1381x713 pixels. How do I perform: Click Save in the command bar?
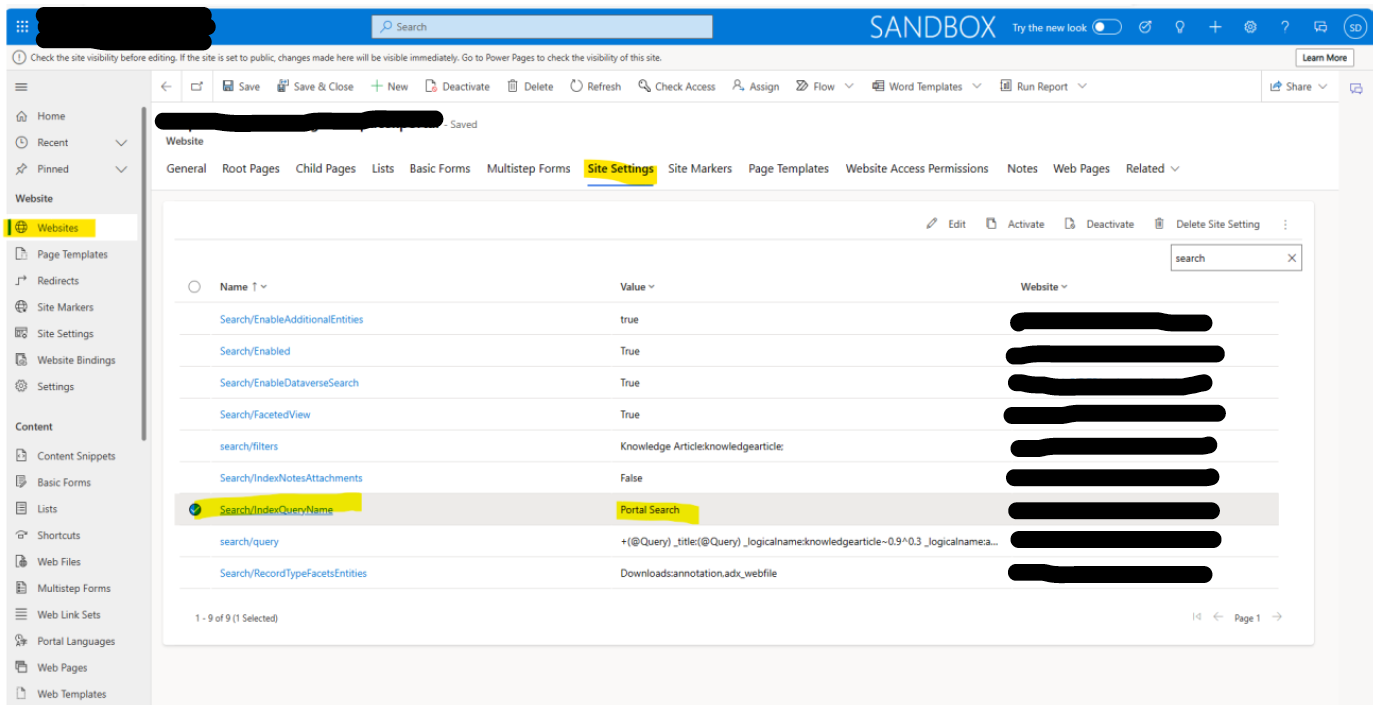241,87
